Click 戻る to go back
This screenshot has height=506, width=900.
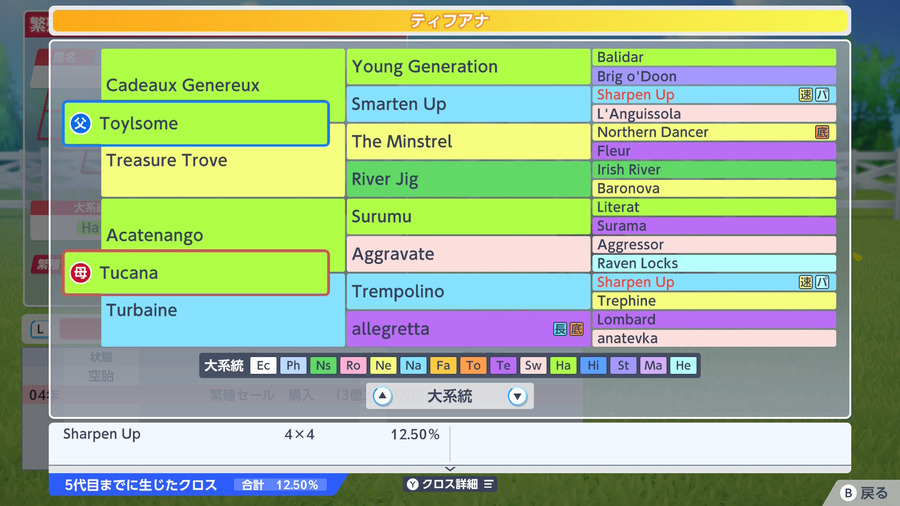[x=863, y=492]
